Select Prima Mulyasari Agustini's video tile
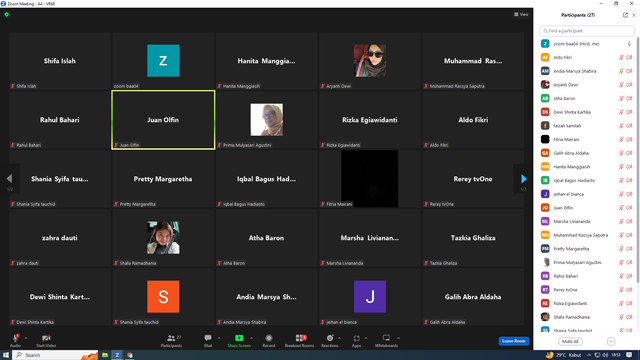The width and height of the screenshot is (640, 360). 267,120
